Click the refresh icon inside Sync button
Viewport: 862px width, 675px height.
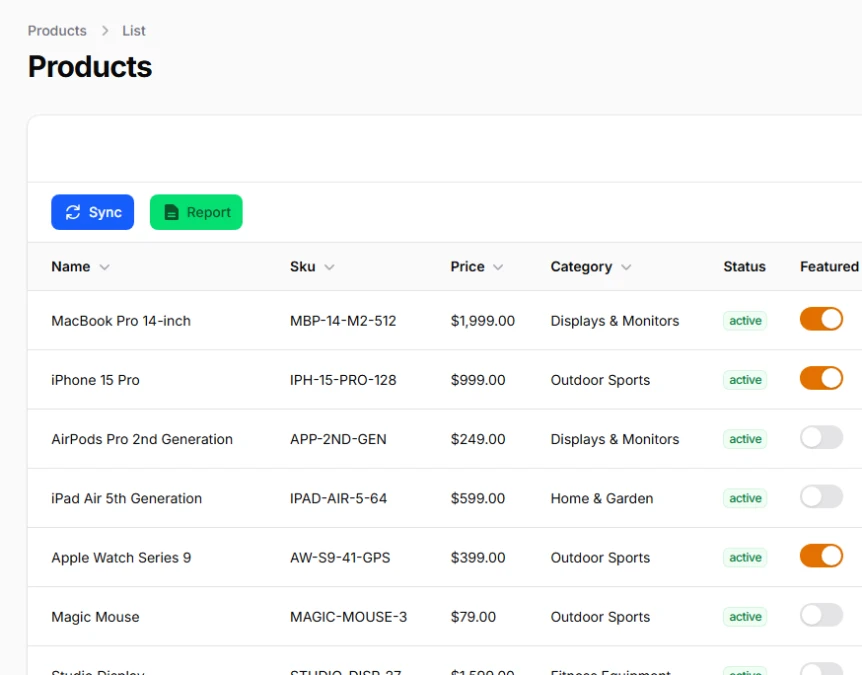(73, 212)
